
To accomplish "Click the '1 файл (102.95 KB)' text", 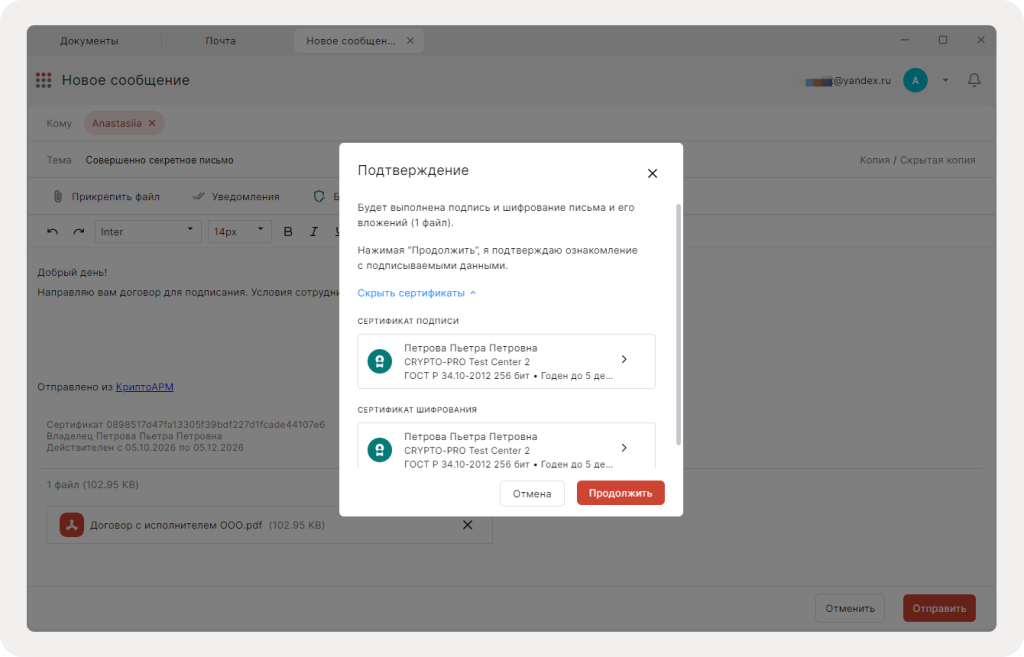I will (93, 485).
